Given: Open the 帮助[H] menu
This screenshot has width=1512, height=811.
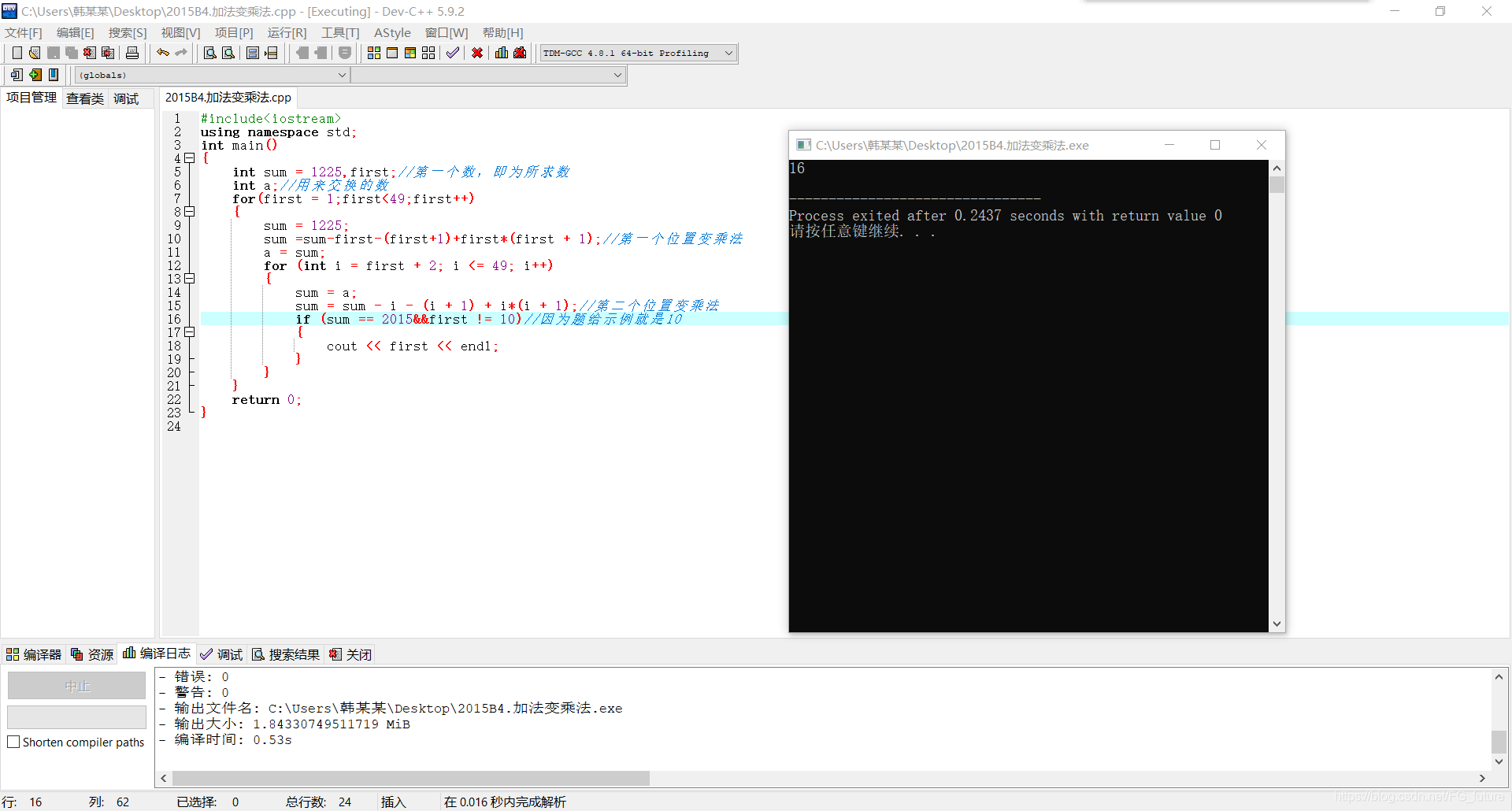Looking at the screenshot, I should (x=502, y=32).
